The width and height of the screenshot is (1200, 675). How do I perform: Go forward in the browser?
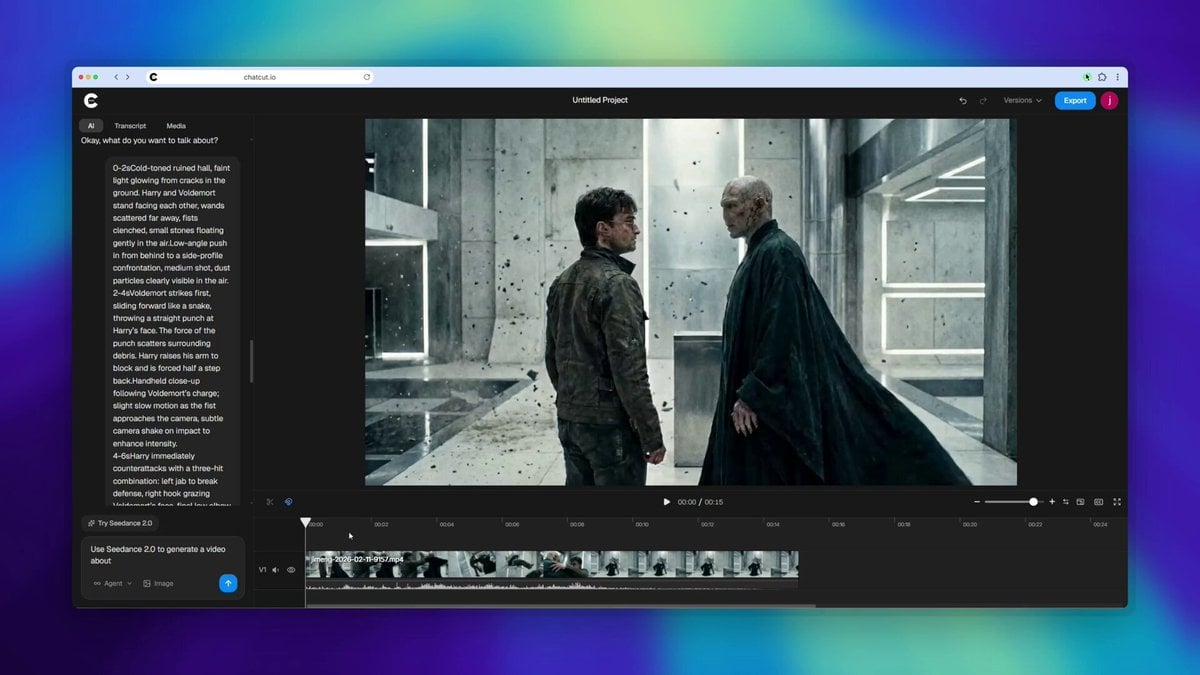click(127, 77)
